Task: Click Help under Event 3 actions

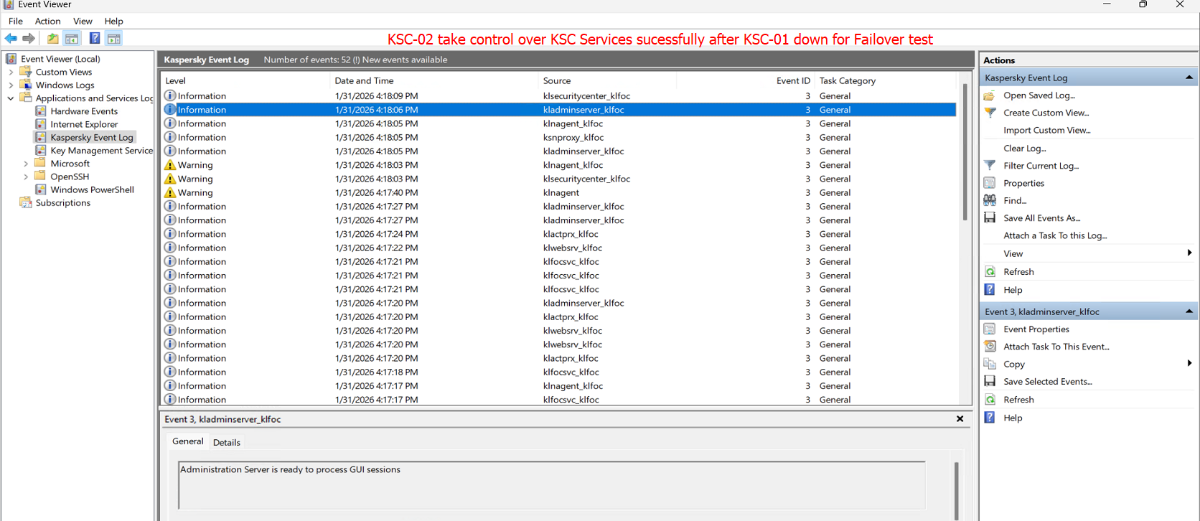Action: [1013, 418]
